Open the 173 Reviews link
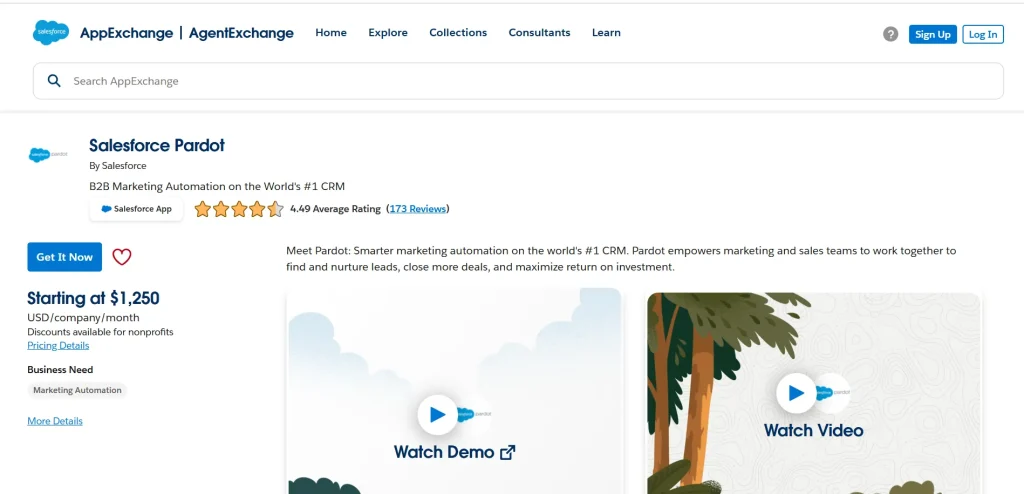This screenshot has width=1024, height=494. click(417, 209)
